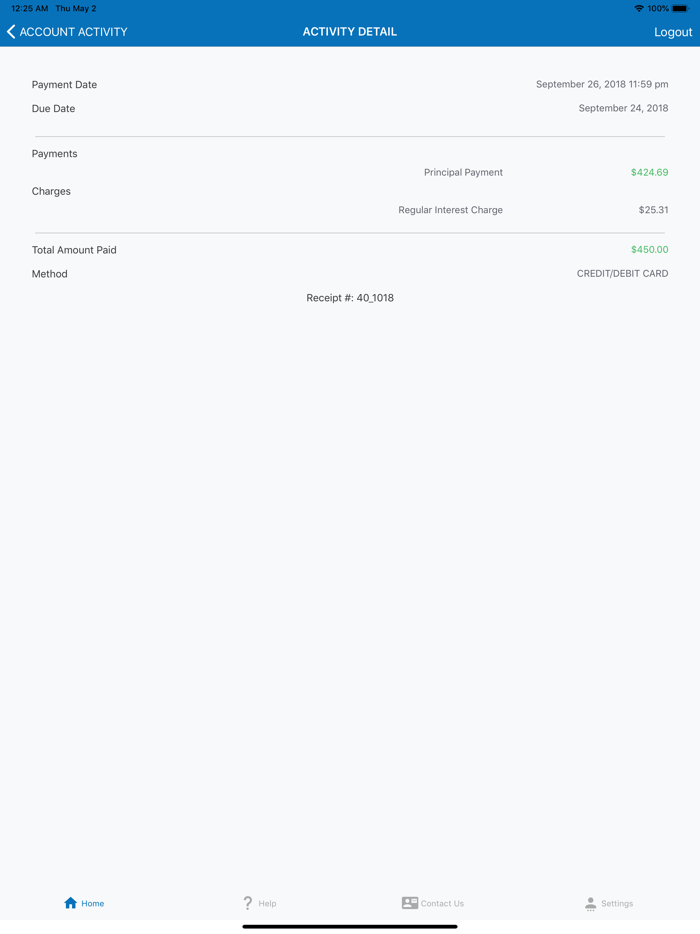Open Help using the question mark icon
The image size is (700, 934).
pos(247,903)
